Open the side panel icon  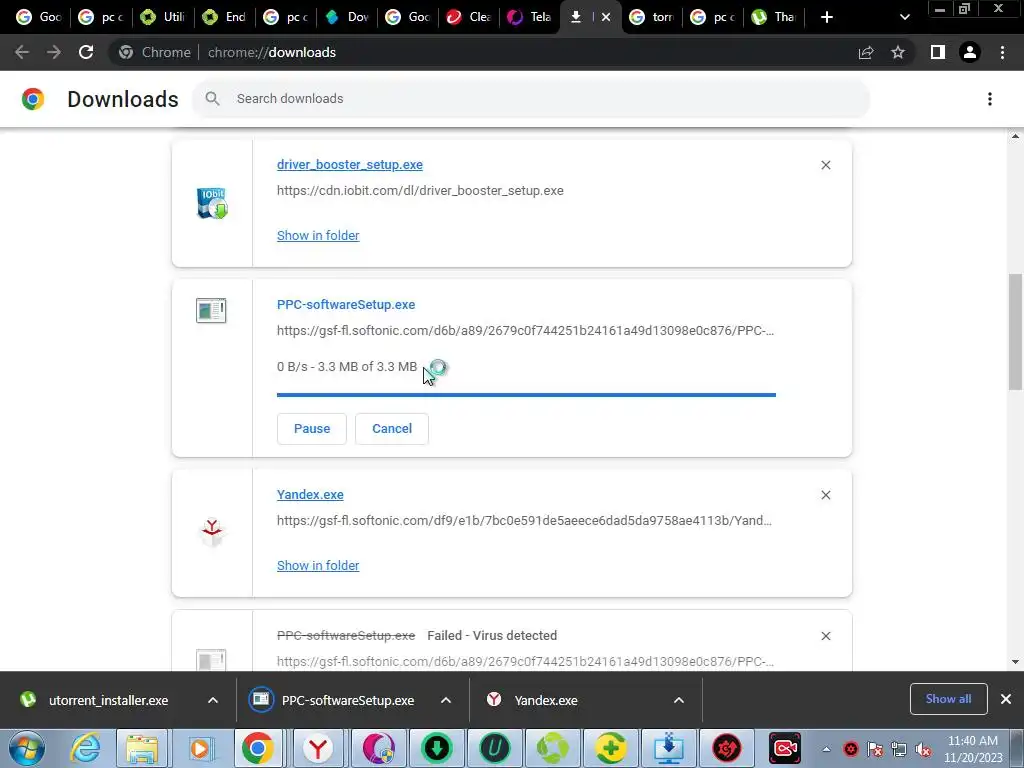938,52
